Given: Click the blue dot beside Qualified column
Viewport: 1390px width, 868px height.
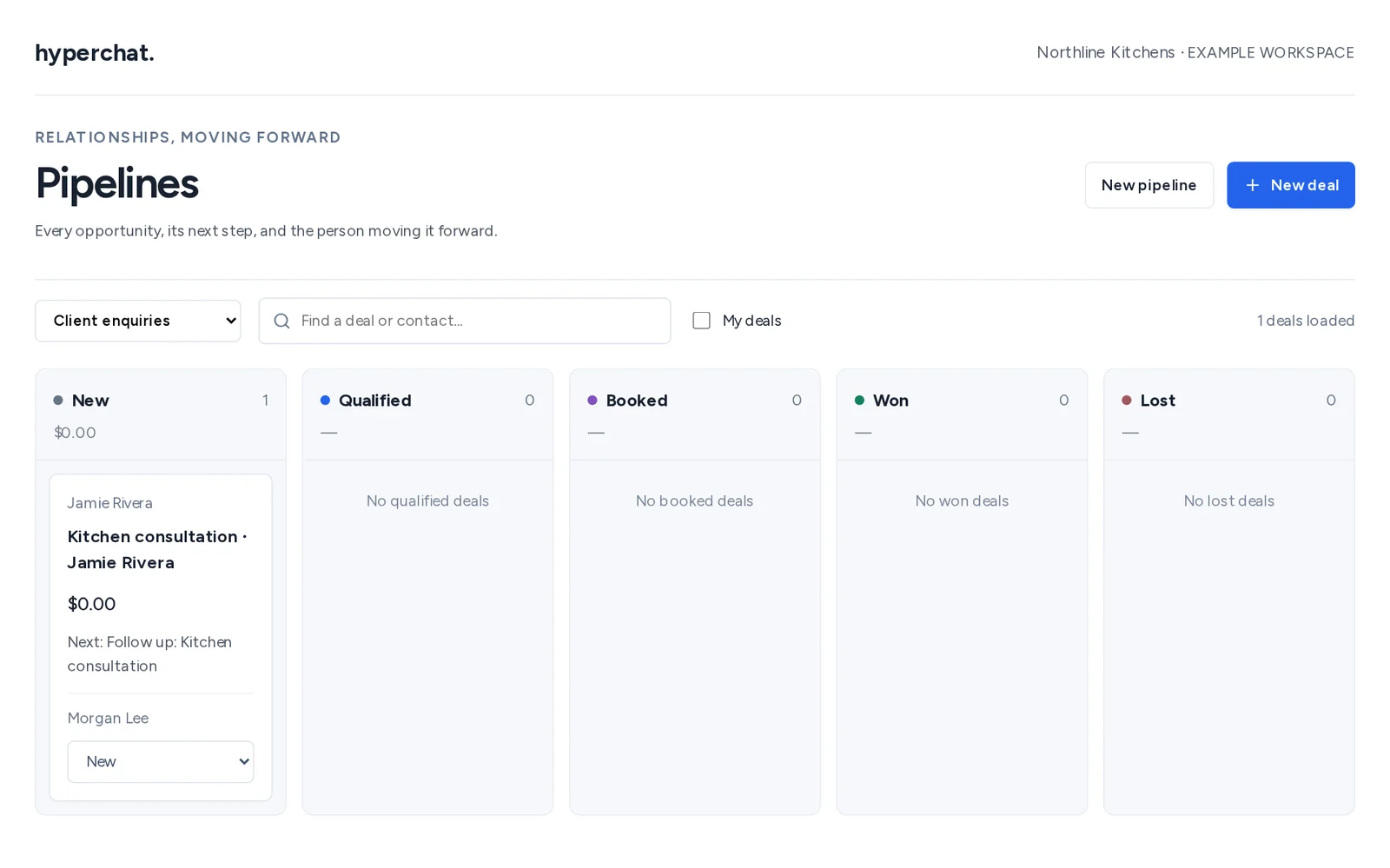Looking at the screenshot, I should (x=325, y=401).
